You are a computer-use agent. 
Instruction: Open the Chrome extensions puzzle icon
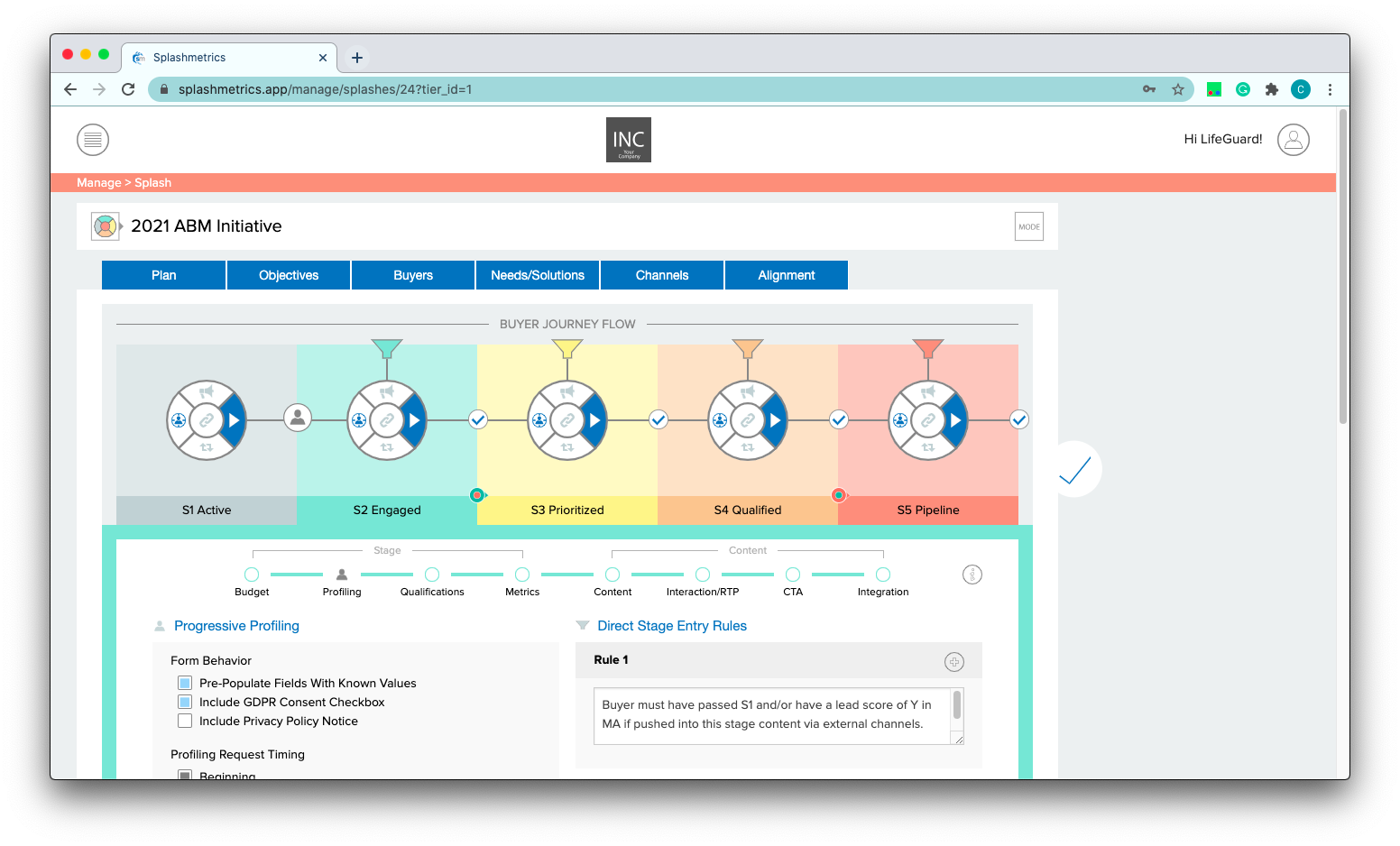coord(1272,89)
